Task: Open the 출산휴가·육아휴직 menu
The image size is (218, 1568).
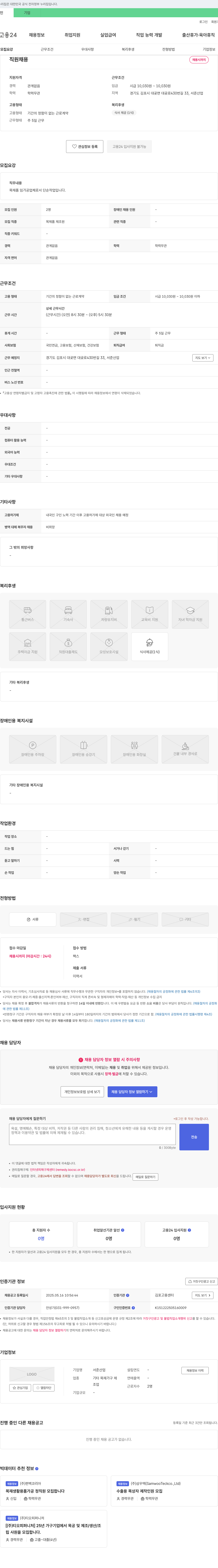Action: 198,35
